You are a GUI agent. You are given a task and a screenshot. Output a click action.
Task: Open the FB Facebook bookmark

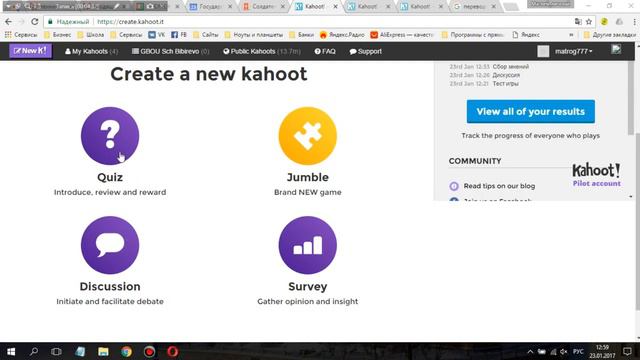(179, 35)
